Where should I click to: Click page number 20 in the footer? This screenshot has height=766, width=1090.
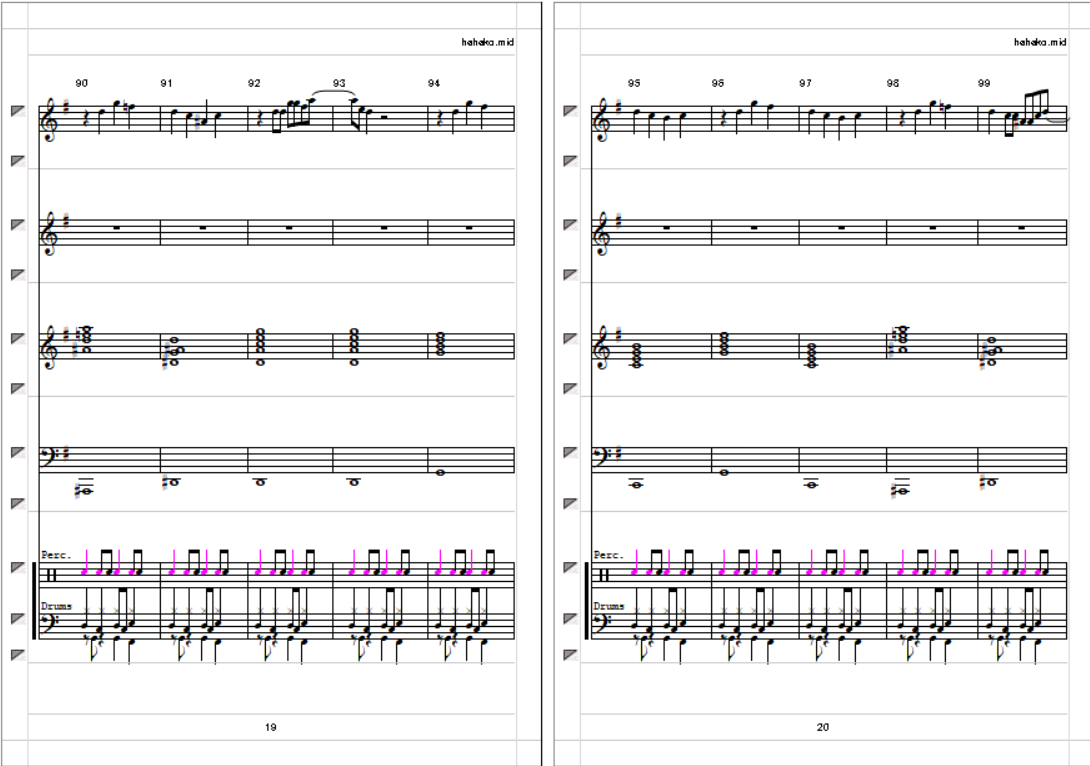click(823, 727)
